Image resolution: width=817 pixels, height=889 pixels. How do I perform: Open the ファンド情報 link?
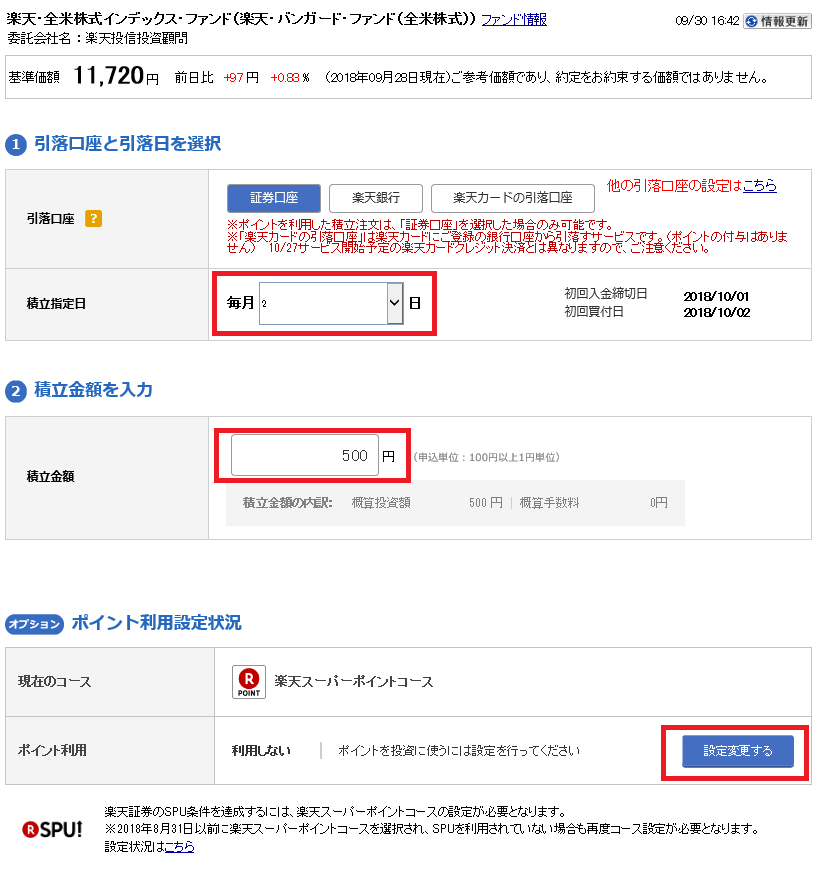coord(514,19)
